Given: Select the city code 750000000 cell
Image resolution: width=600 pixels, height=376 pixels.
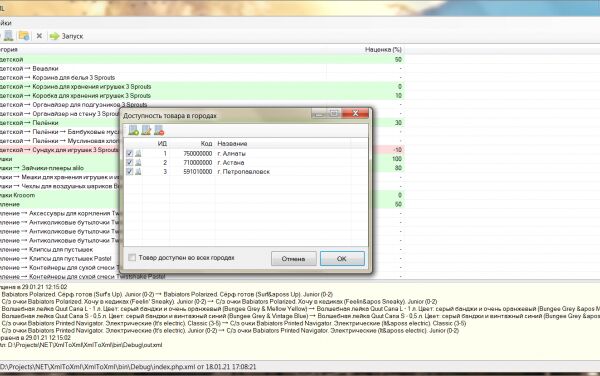Looking at the screenshot, I should point(197,153).
